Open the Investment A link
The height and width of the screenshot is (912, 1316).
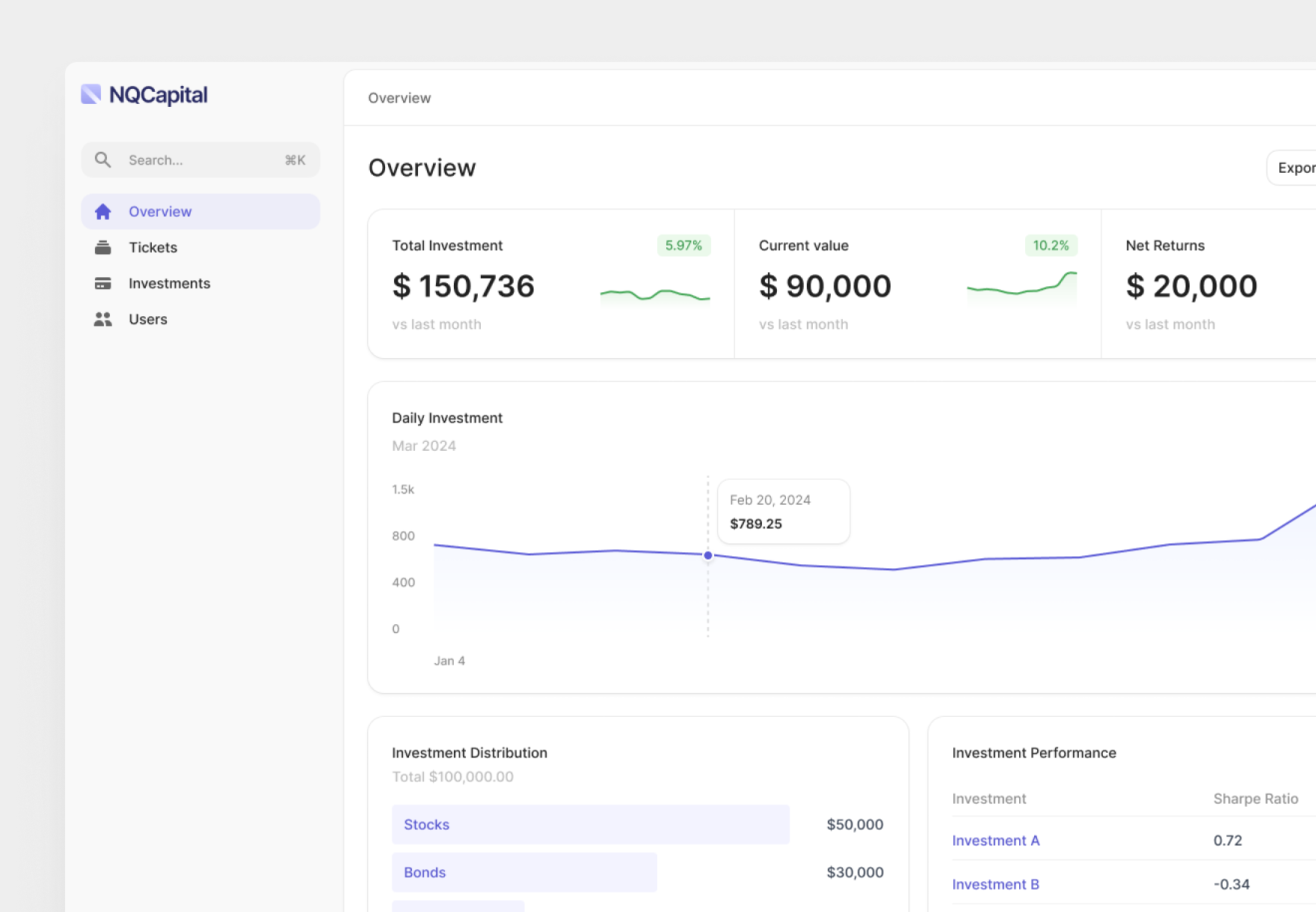[996, 840]
